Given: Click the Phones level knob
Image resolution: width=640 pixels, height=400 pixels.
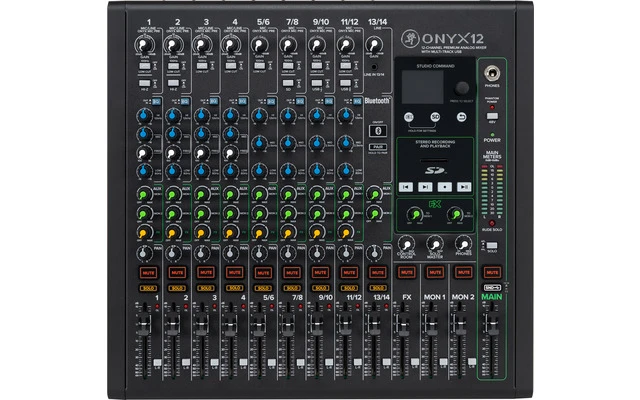Looking at the screenshot, I should [463, 244].
